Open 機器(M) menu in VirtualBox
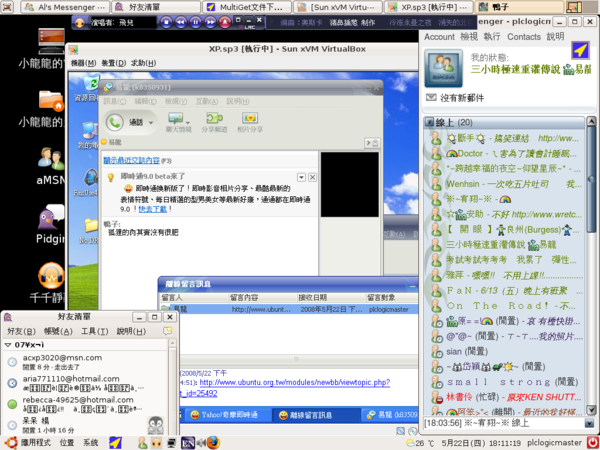The height and width of the screenshot is (450, 600). [x=83, y=63]
